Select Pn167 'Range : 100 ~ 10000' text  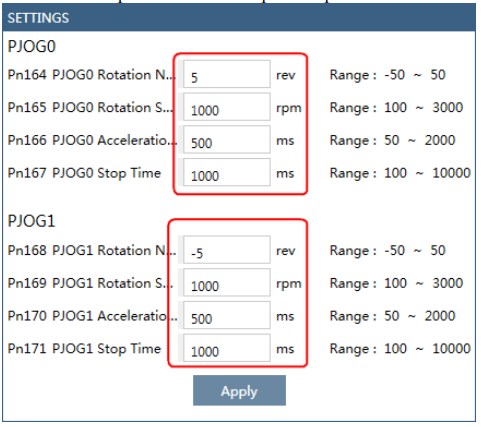(x=400, y=173)
